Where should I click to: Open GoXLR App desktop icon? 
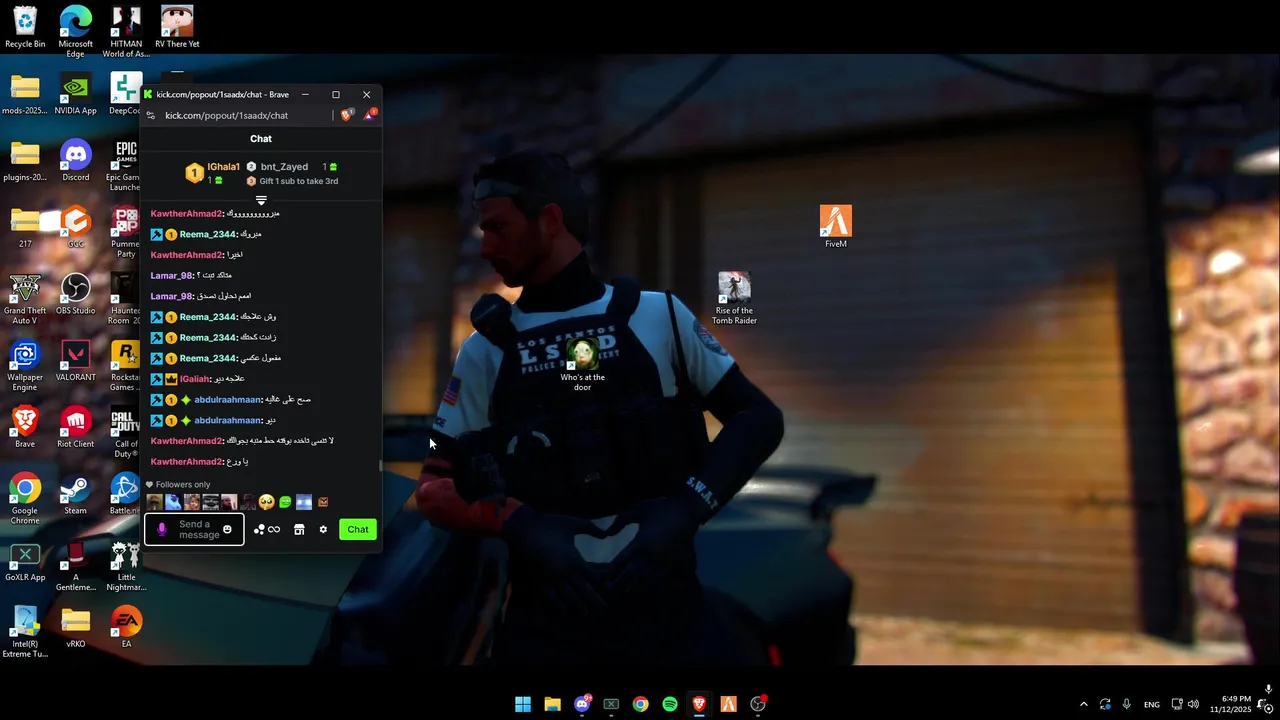tap(25, 560)
